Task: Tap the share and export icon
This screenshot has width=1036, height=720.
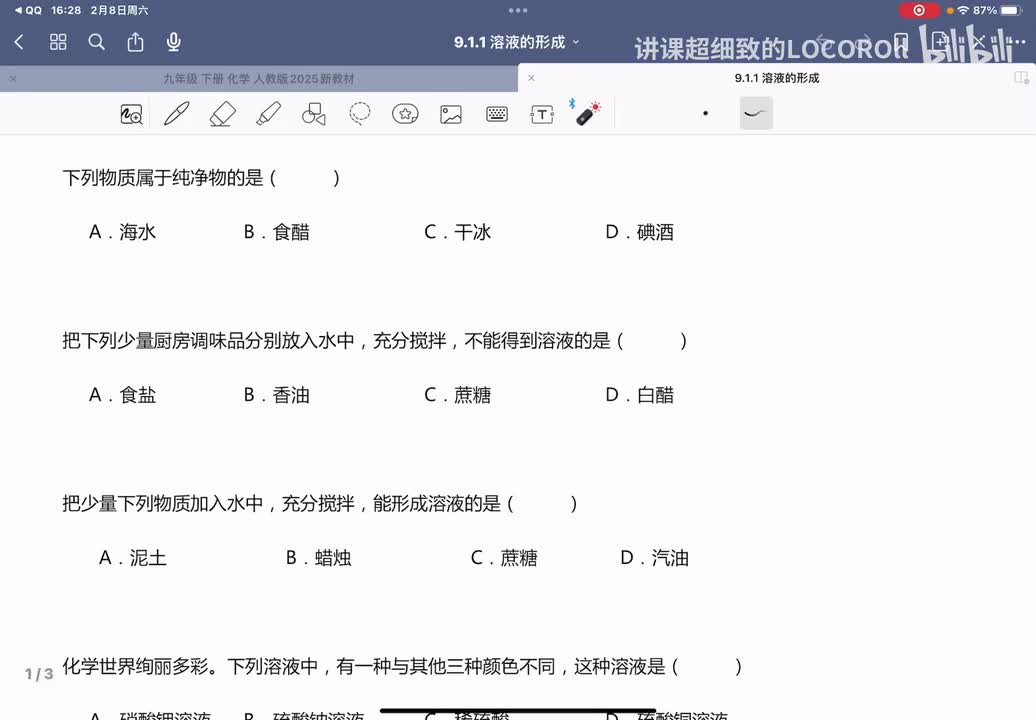Action: [135, 42]
